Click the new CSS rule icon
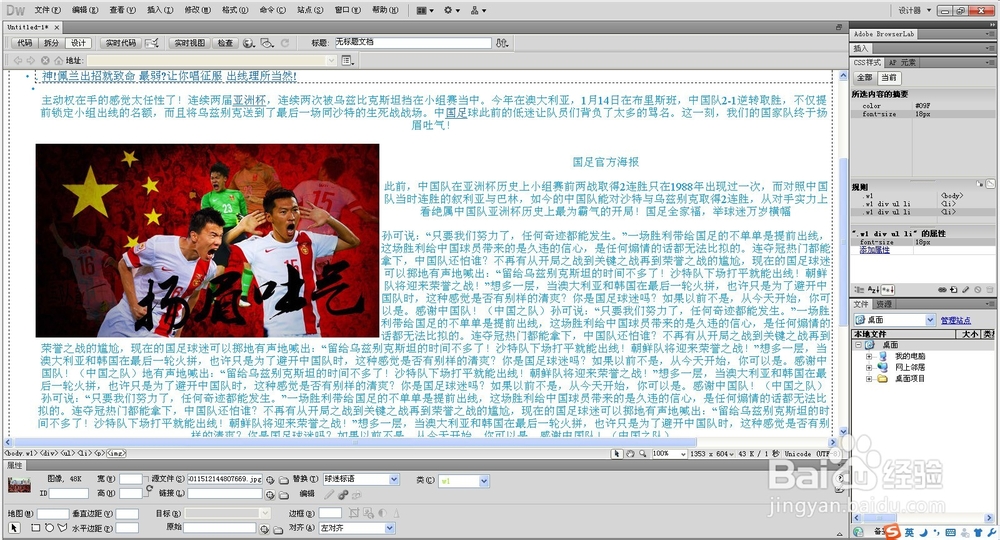This screenshot has width=1000, height=540. (953, 289)
